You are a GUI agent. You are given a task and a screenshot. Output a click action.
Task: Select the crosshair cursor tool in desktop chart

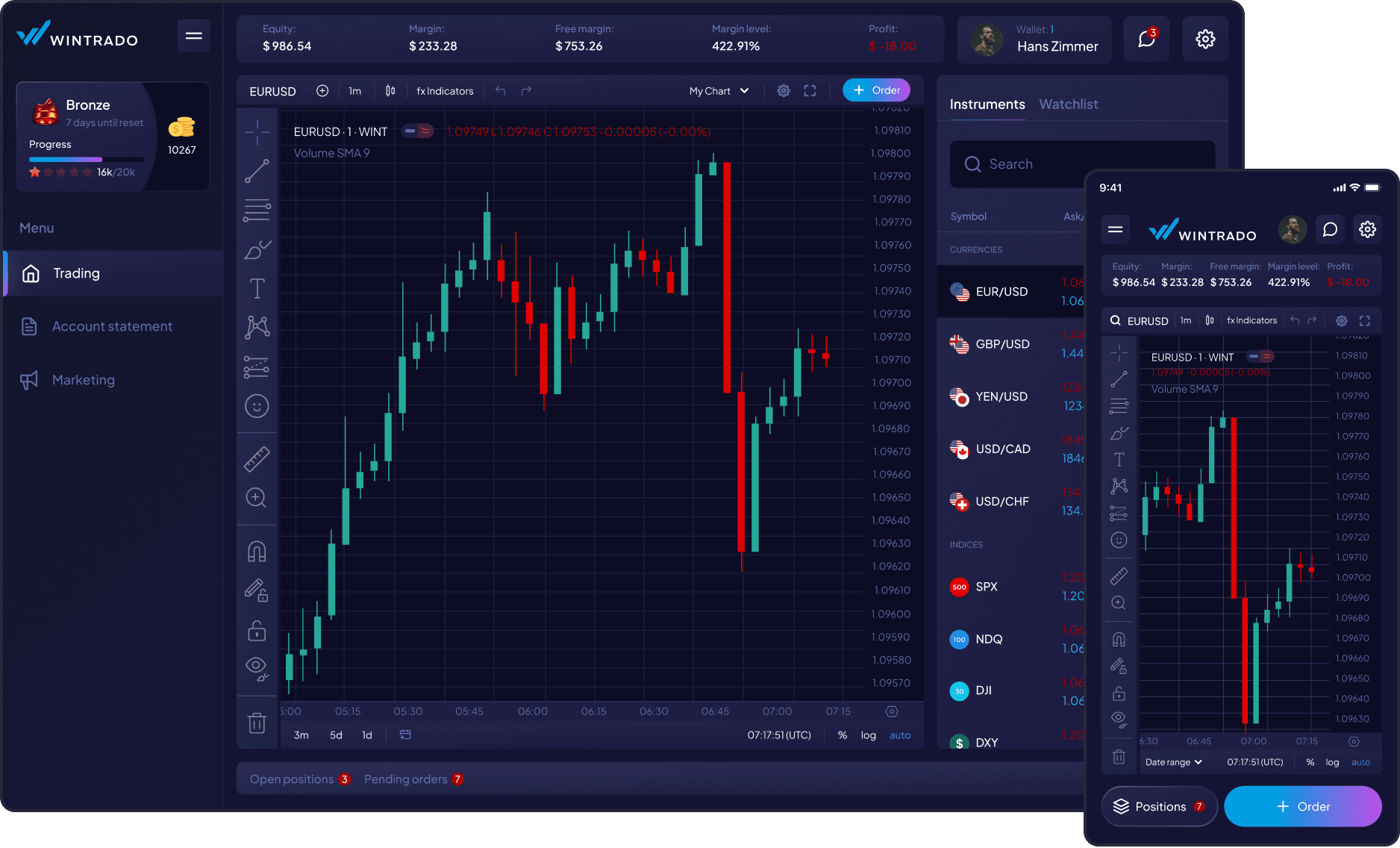257,132
